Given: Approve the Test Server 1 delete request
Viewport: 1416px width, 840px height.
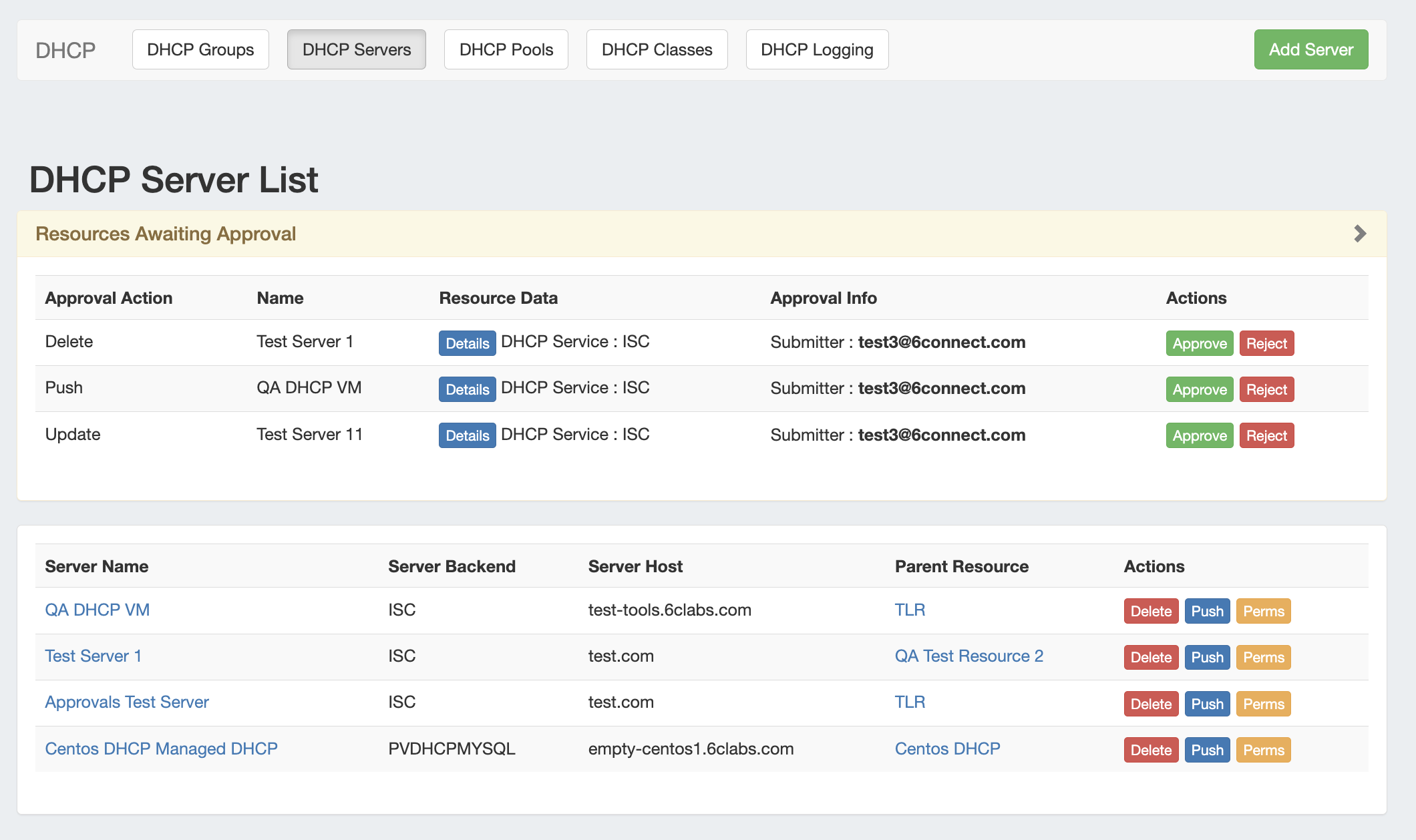Looking at the screenshot, I should [1199, 343].
